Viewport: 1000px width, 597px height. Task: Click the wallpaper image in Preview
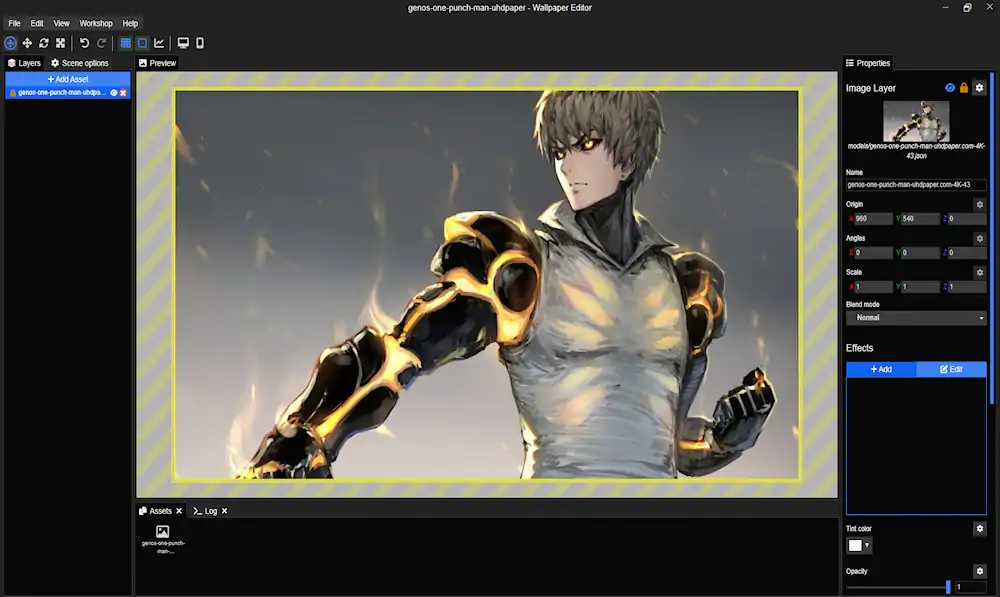487,284
